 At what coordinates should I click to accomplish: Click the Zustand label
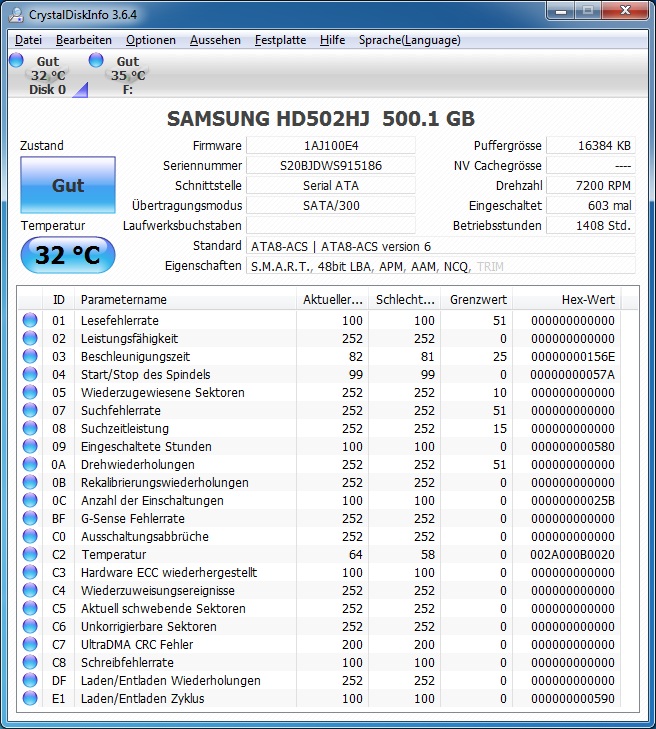point(41,146)
